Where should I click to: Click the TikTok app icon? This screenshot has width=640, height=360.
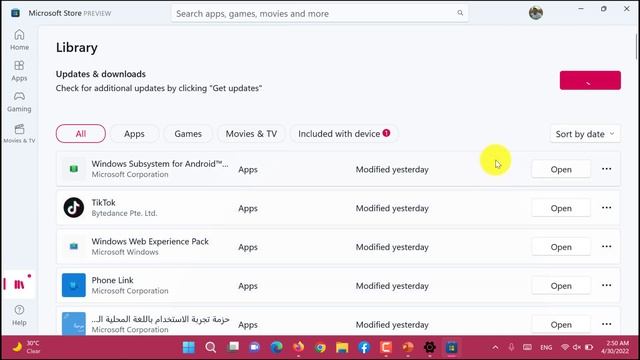pos(73,207)
